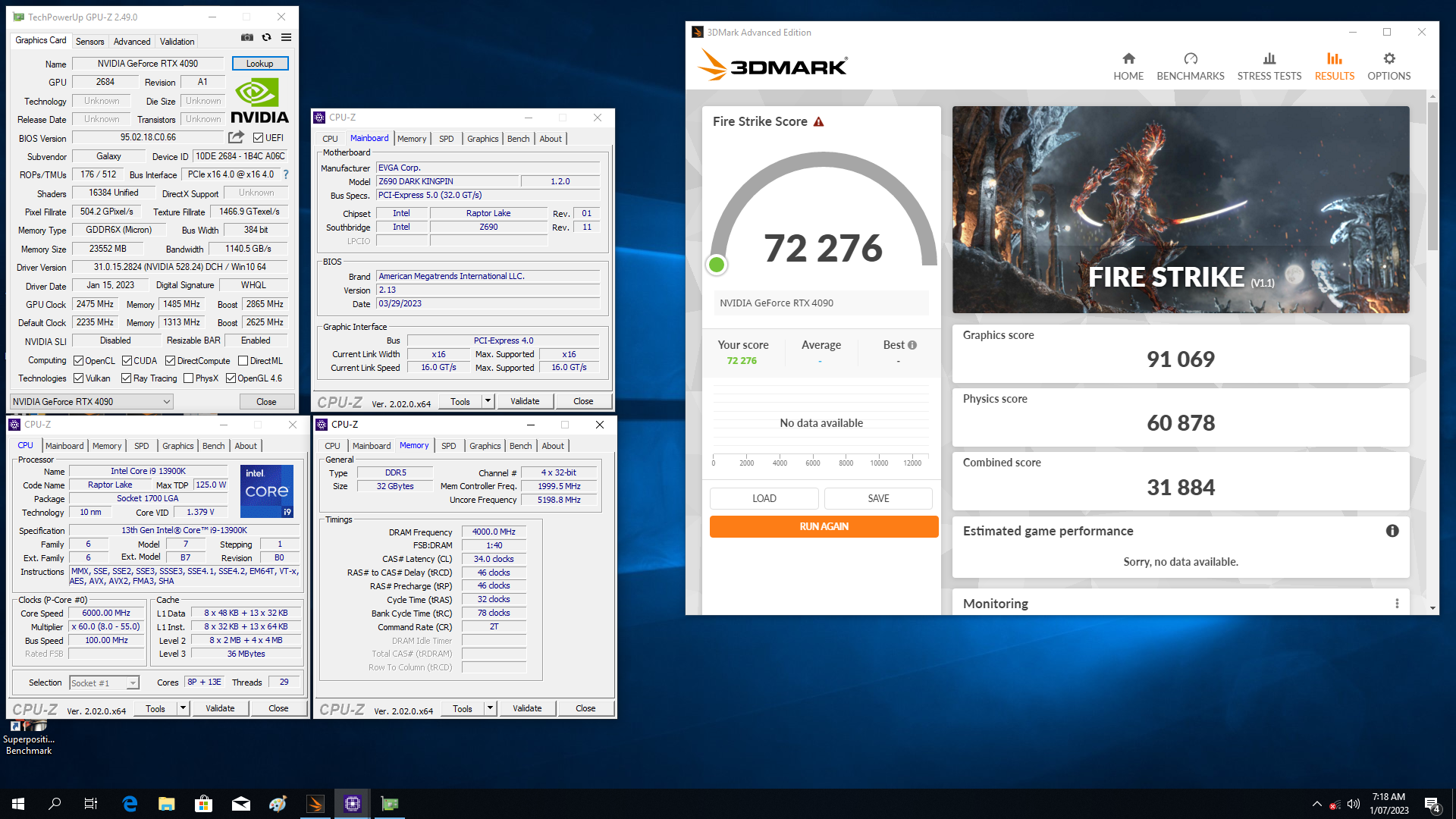Click info icon next to Best
Viewport: 1456px width, 819px height.
click(912, 345)
